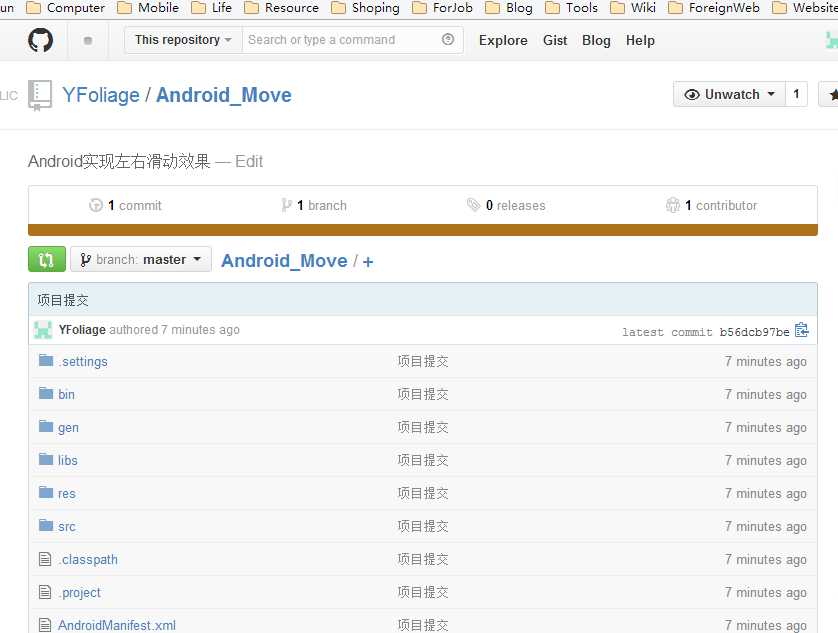
Task: Click the .settings folder icon
Action: 46,361
